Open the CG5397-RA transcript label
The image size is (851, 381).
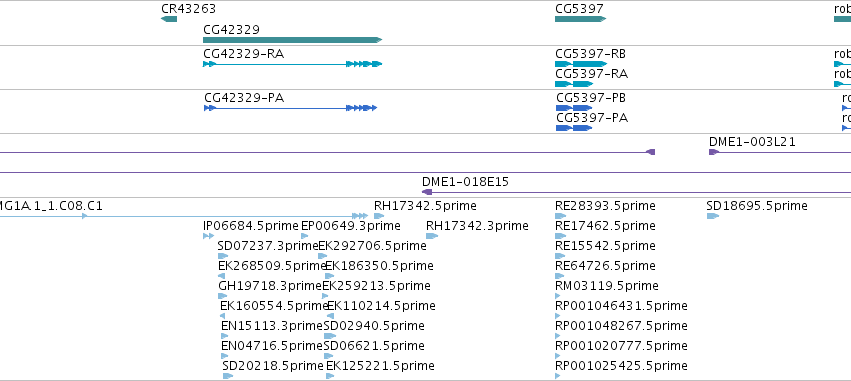592,73
